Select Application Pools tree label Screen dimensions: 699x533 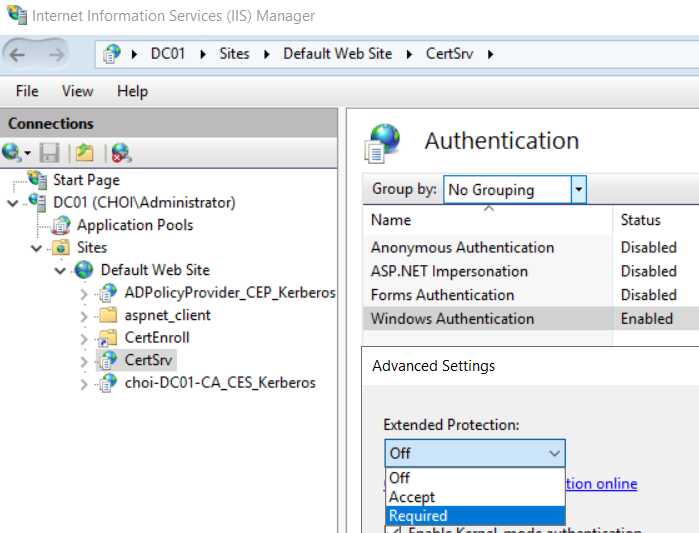coord(135,225)
